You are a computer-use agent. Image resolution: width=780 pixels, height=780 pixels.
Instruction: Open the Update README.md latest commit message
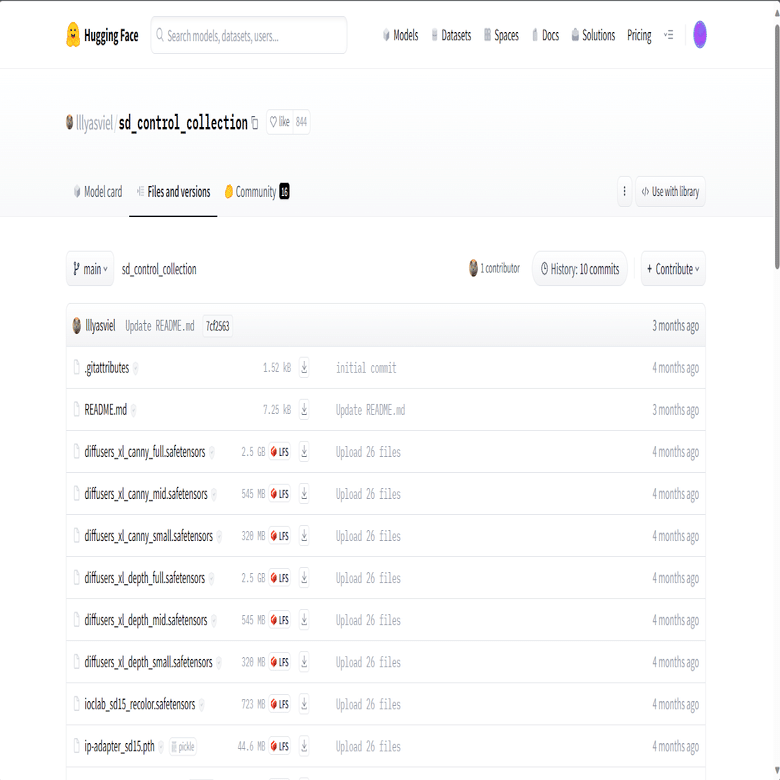tap(160, 326)
